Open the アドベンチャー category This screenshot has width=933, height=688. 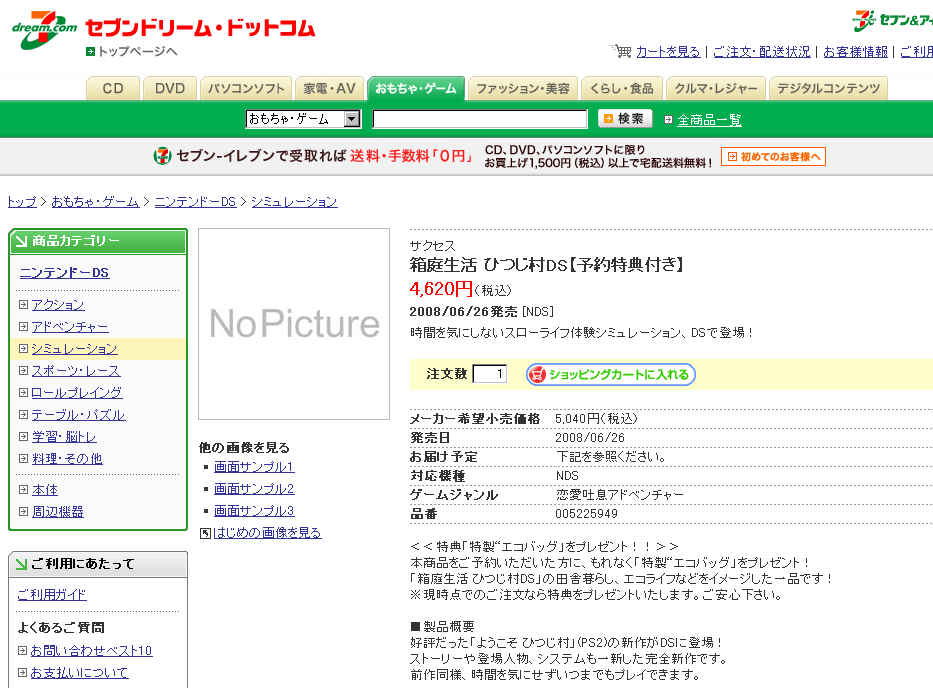70,327
